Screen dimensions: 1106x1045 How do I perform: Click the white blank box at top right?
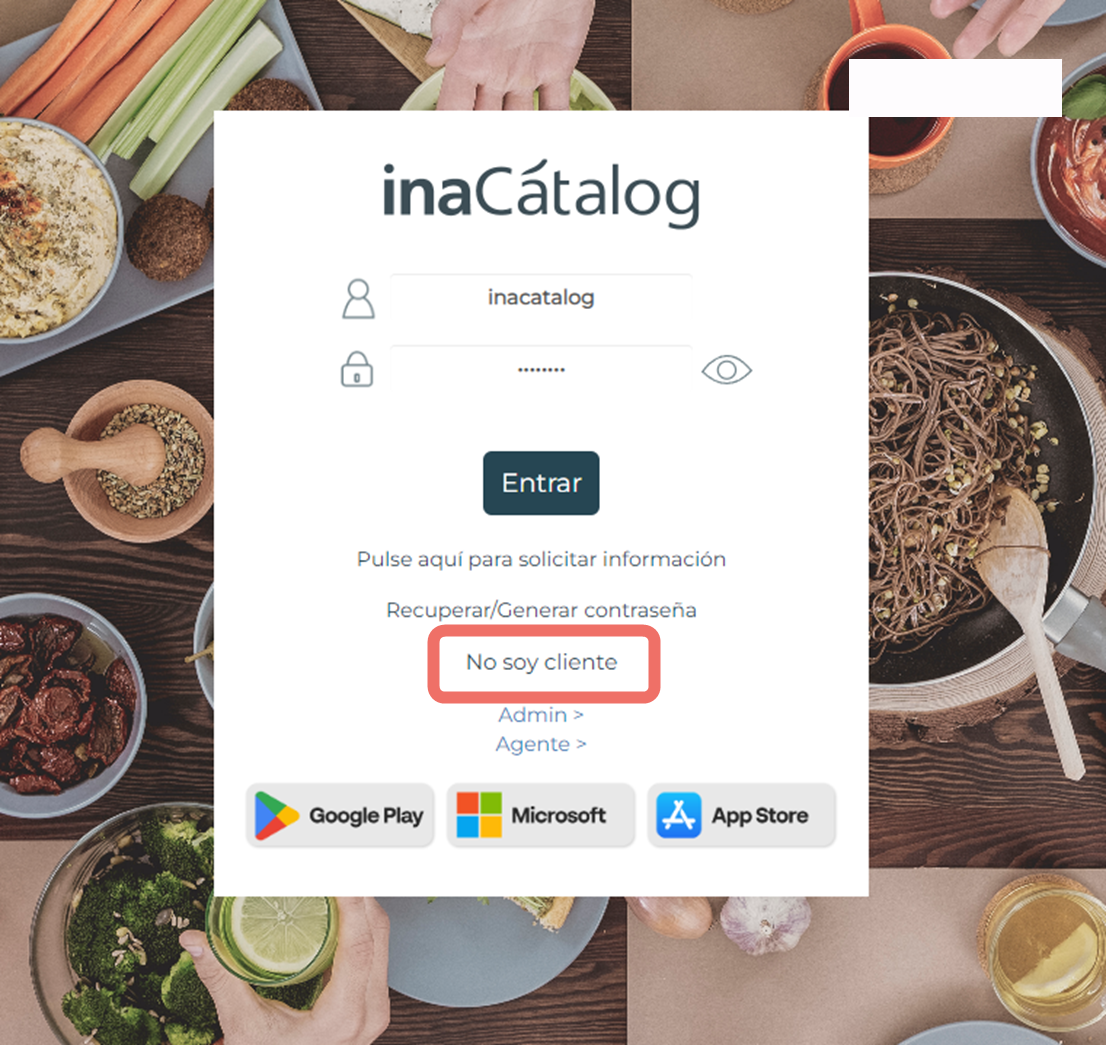[955, 88]
